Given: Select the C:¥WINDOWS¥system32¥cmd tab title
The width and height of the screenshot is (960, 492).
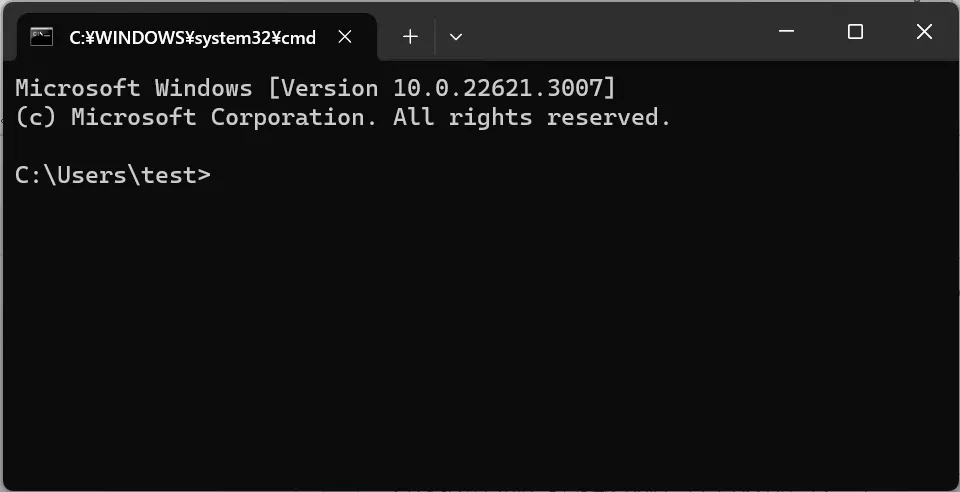Looking at the screenshot, I should point(192,38).
